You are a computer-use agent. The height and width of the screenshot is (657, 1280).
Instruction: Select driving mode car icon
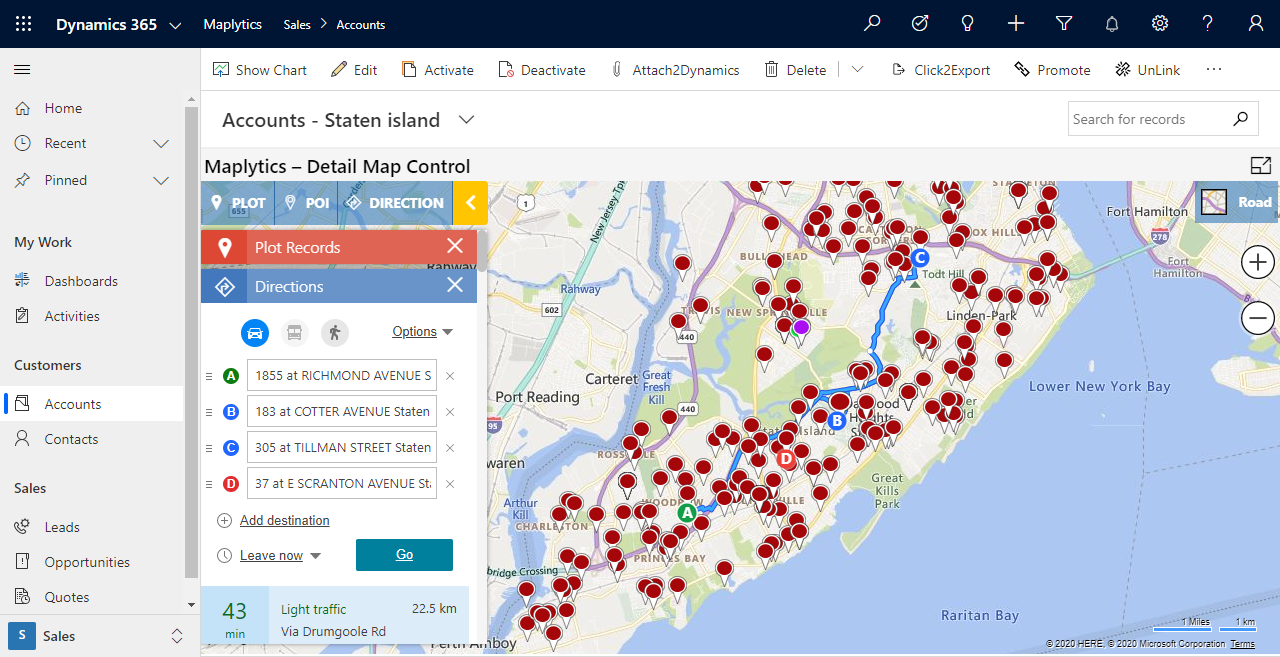pos(255,332)
